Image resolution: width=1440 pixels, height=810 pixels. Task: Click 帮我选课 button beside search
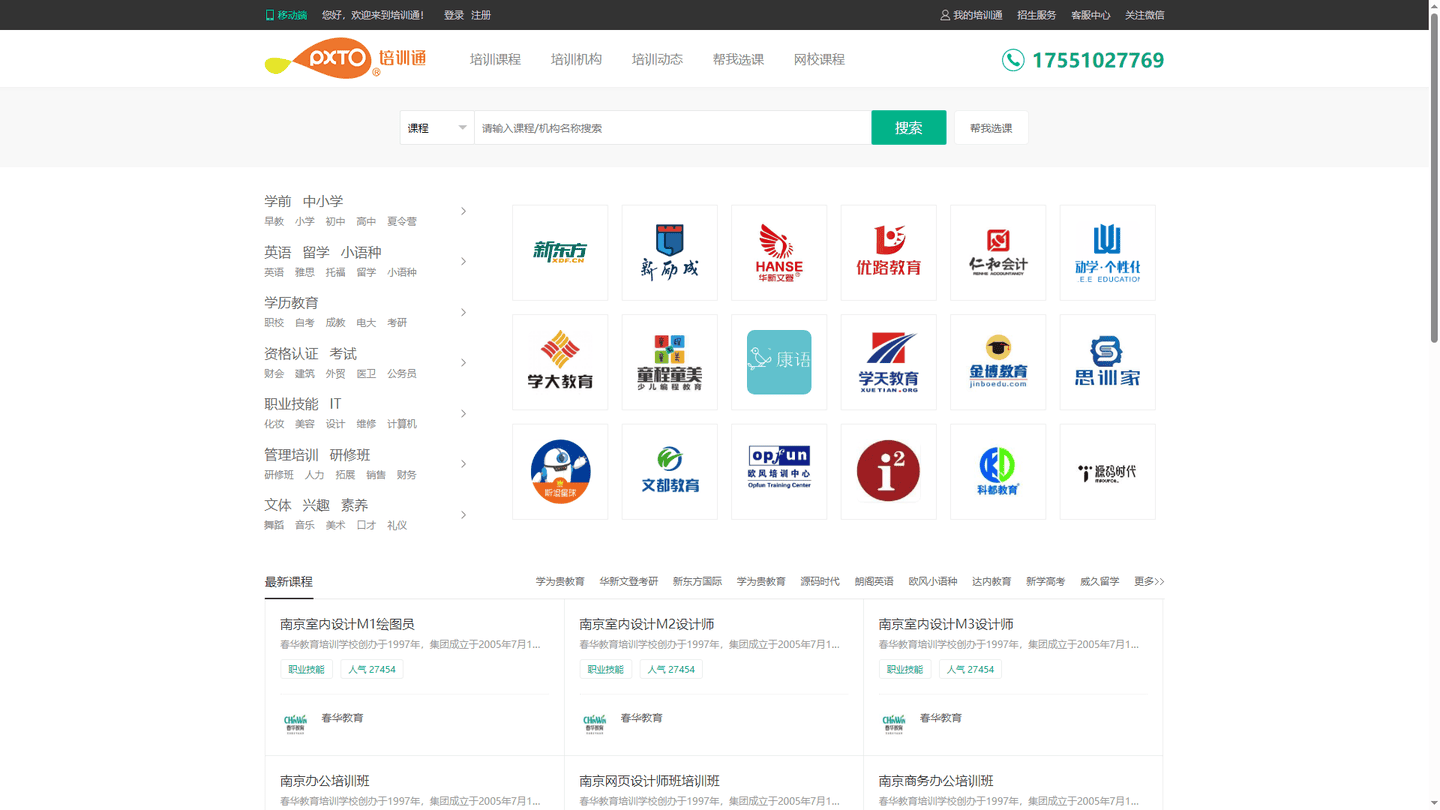coord(991,128)
